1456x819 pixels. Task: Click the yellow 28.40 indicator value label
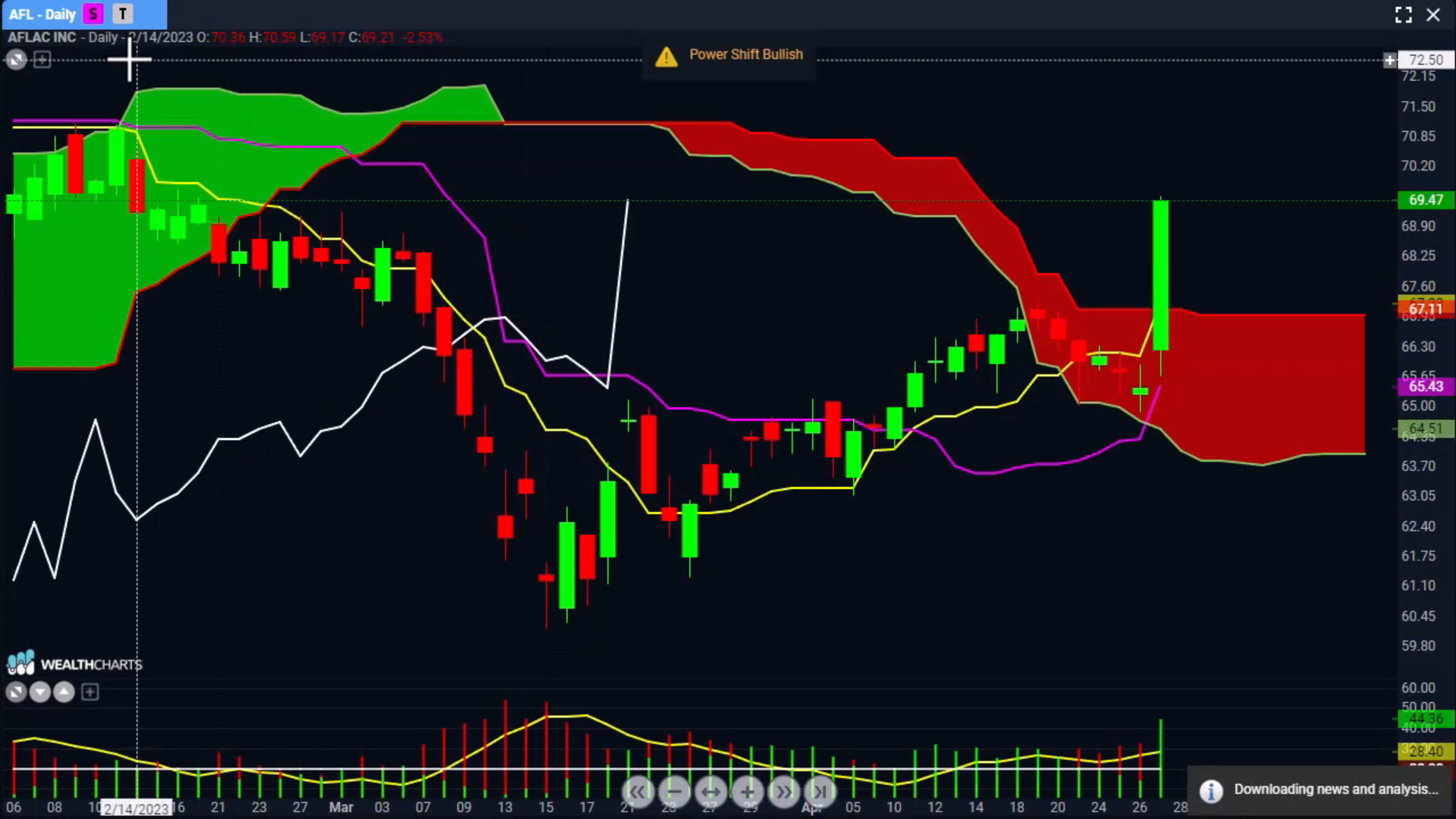click(1426, 752)
